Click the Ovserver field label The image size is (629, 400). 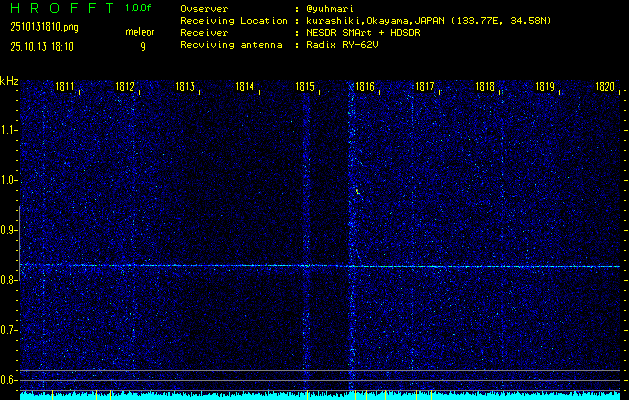click(204, 9)
